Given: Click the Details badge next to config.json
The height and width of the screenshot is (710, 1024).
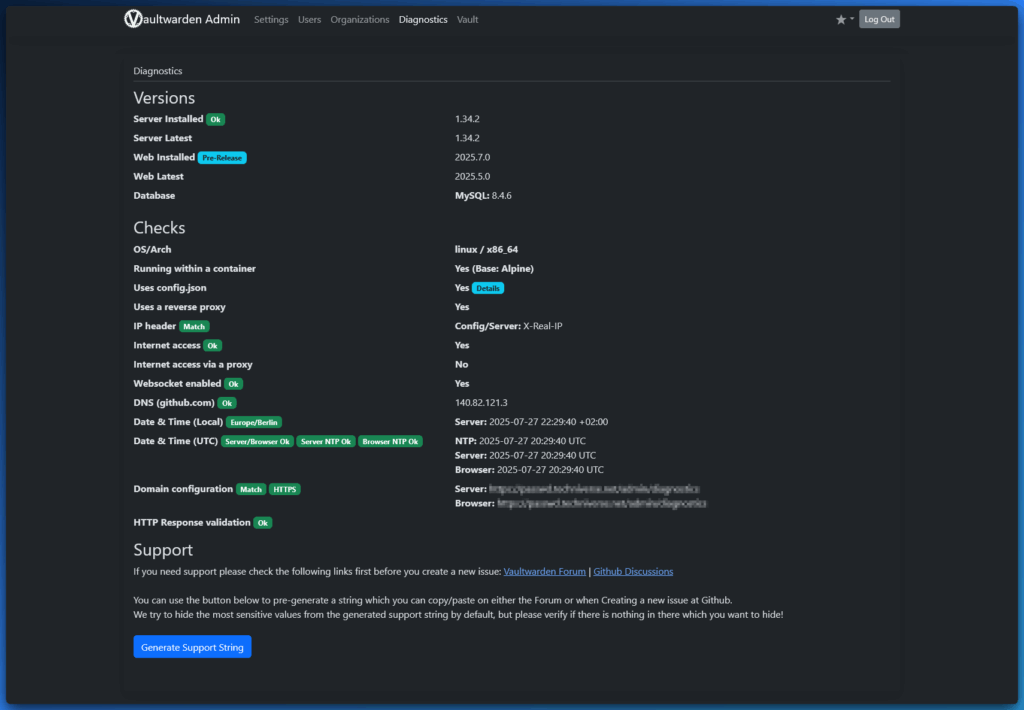Looking at the screenshot, I should (488, 288).
